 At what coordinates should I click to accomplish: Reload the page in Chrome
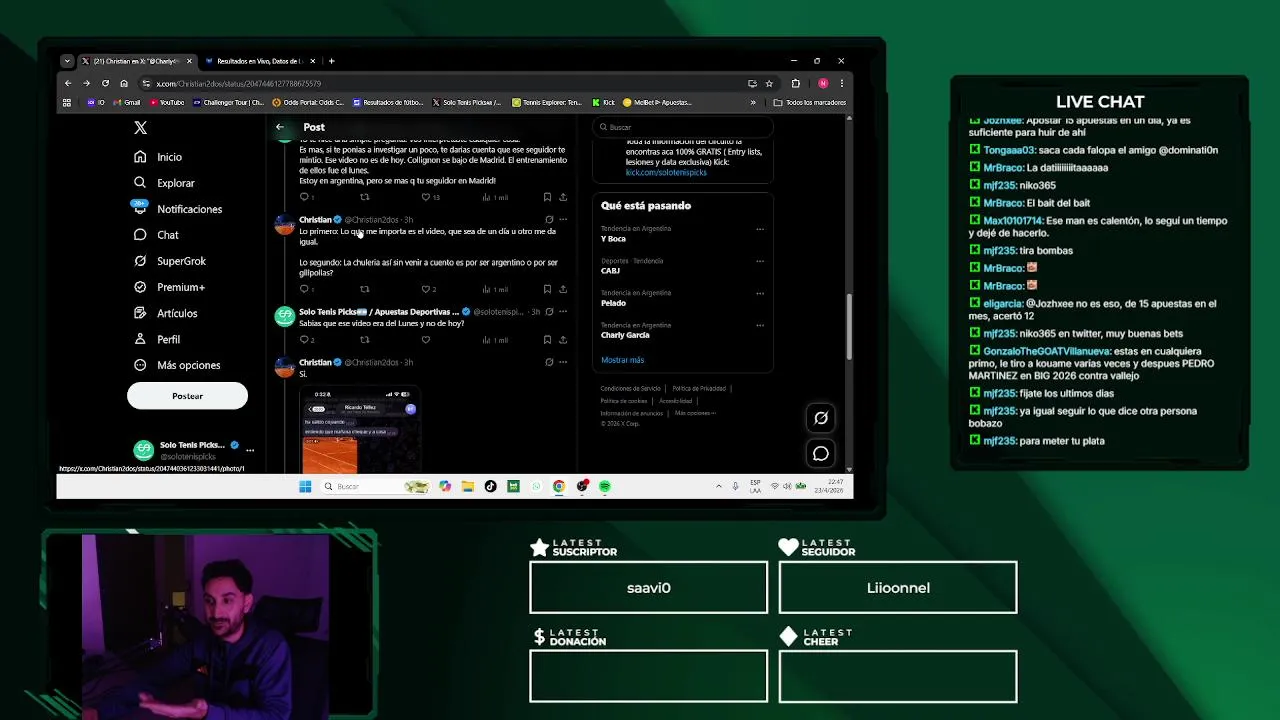(105, 84)
